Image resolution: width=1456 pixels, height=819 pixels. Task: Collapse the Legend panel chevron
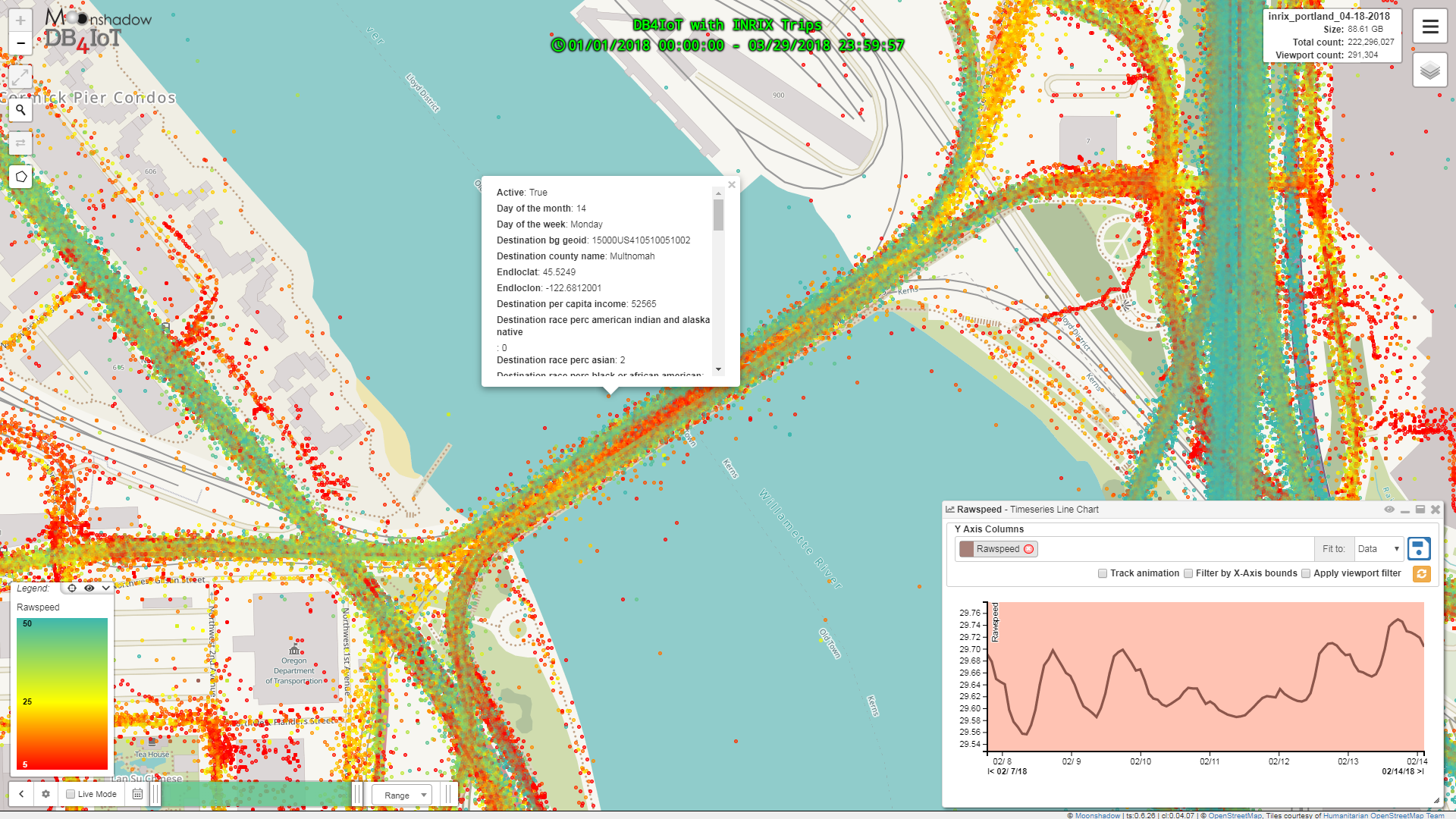[106, 588]
